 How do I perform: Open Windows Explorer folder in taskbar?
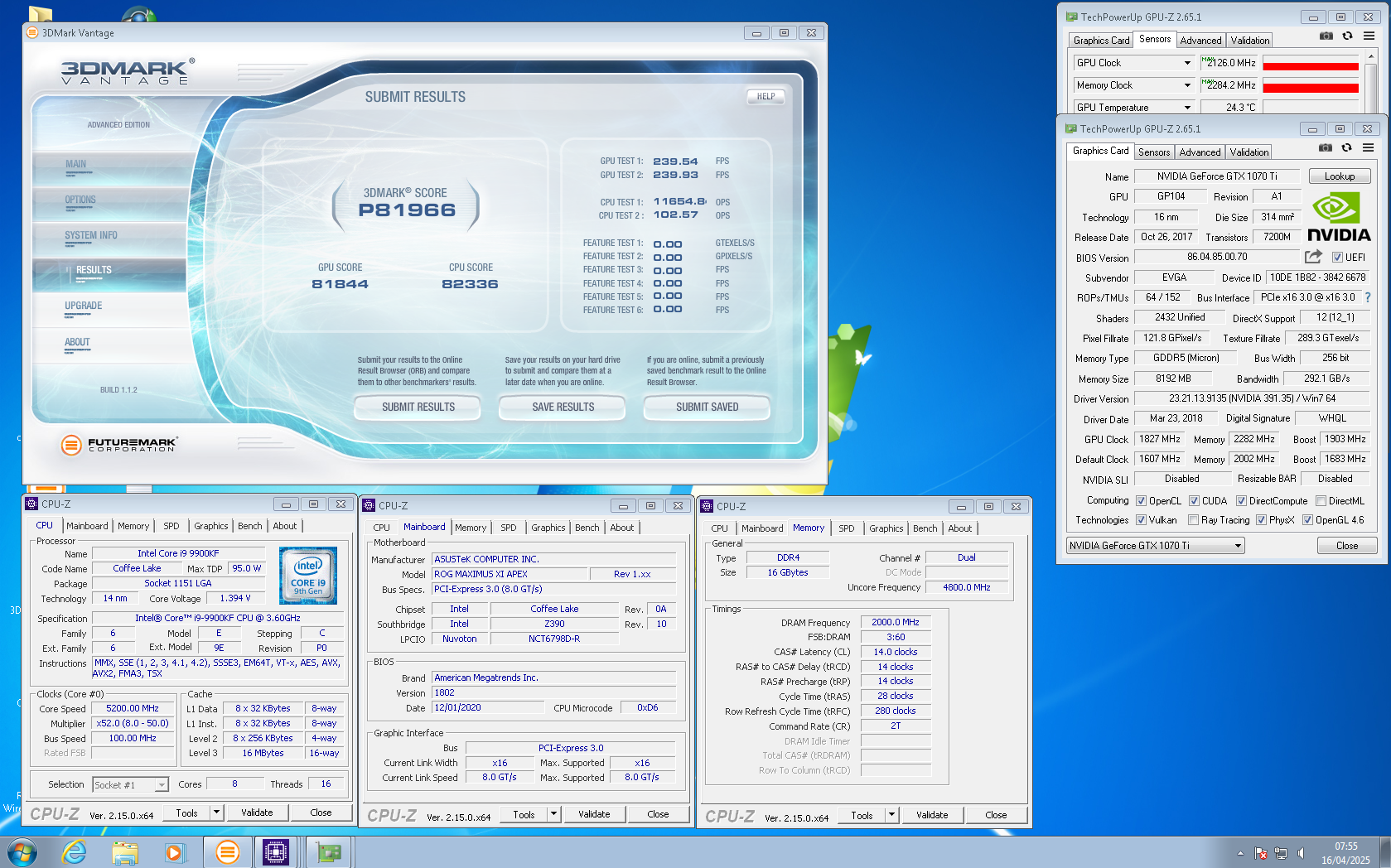pyautogui.click(x=125, y=851)
